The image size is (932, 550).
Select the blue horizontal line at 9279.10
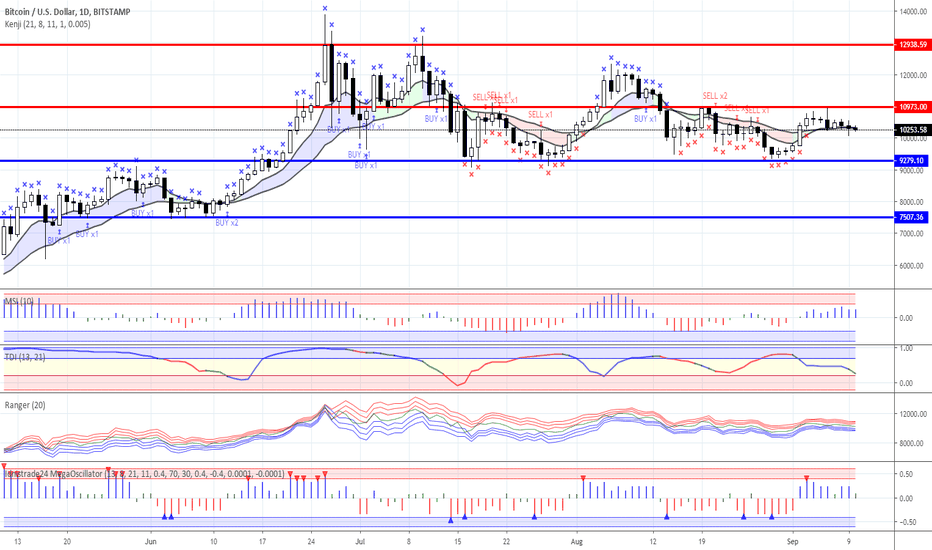pos(447,161)
